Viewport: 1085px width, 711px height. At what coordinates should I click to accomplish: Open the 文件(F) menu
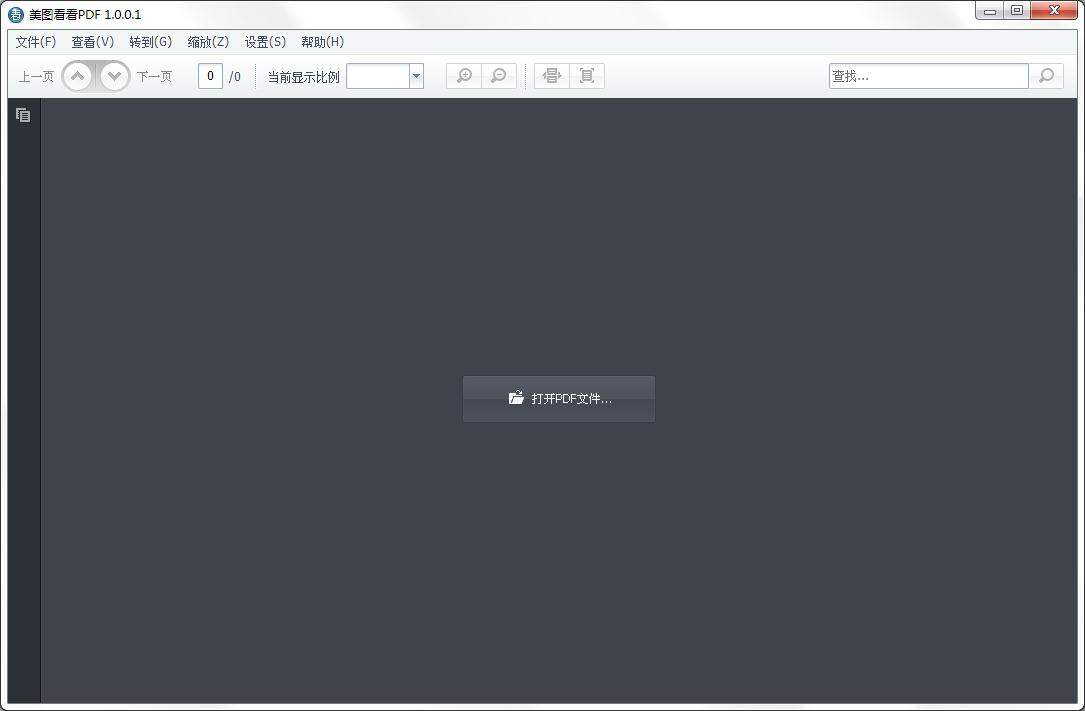(35, 41)
